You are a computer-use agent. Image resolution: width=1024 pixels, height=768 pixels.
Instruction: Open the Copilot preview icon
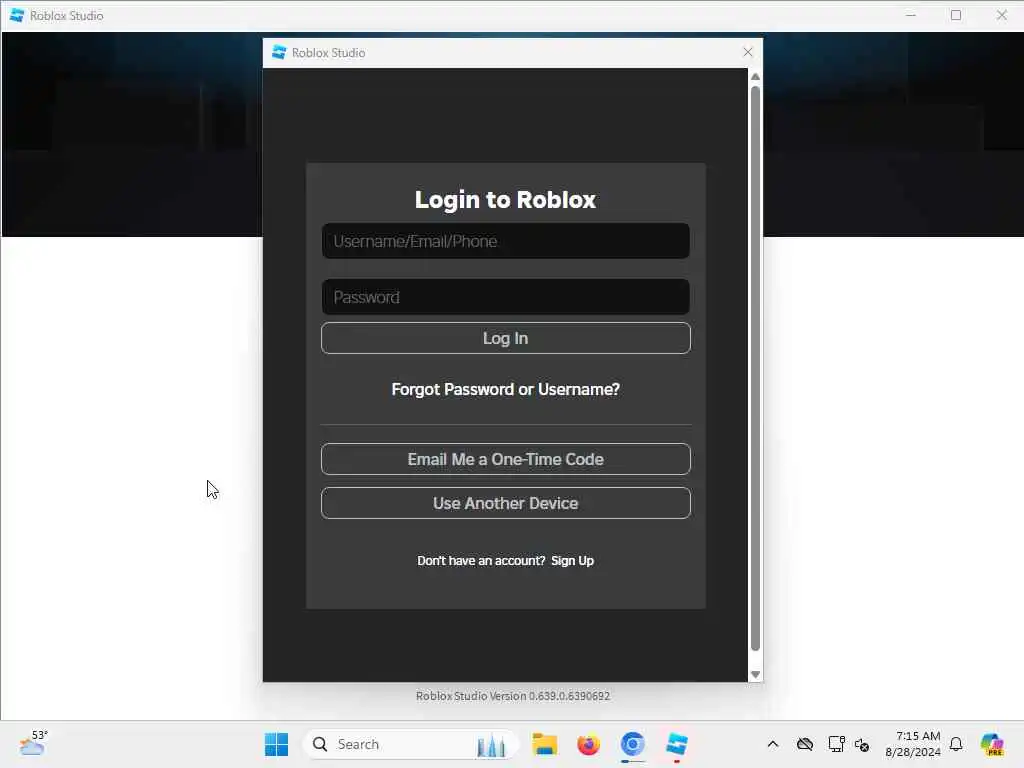point(992,744)
